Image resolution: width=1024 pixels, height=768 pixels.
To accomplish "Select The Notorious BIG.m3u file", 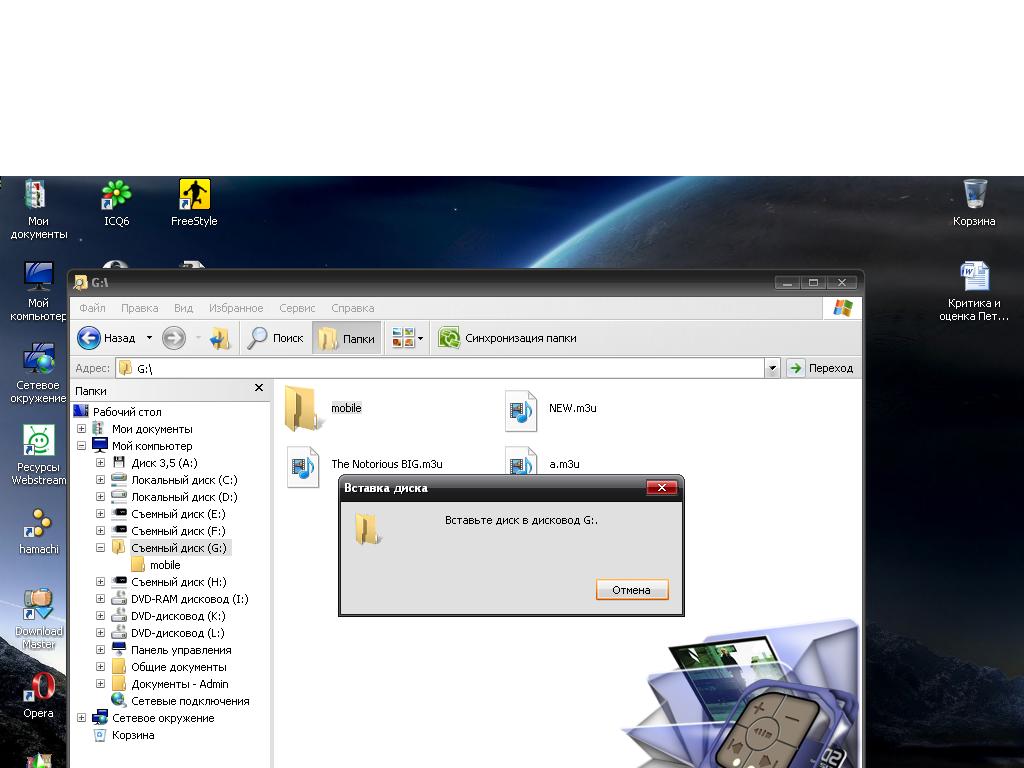I will point(302,466).
